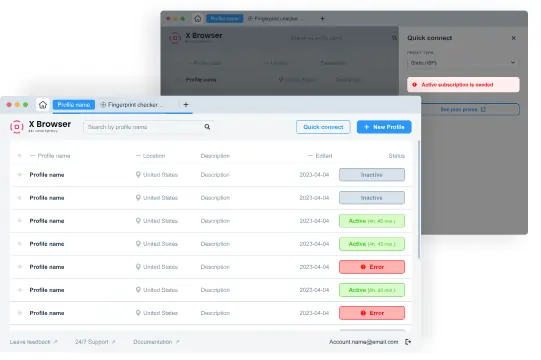Click plus new-tab icon in back window

click(322, 19)
